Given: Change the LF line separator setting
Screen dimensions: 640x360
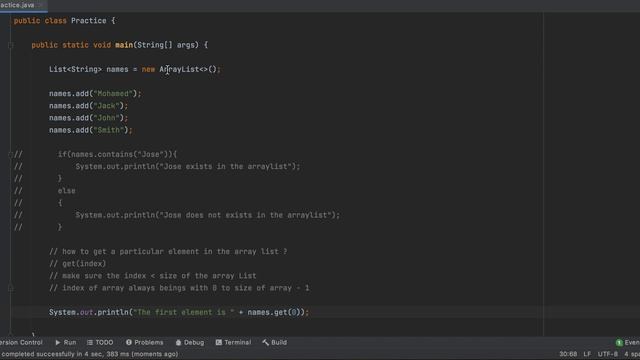Looking at the screenshot, I should [587, 354].
